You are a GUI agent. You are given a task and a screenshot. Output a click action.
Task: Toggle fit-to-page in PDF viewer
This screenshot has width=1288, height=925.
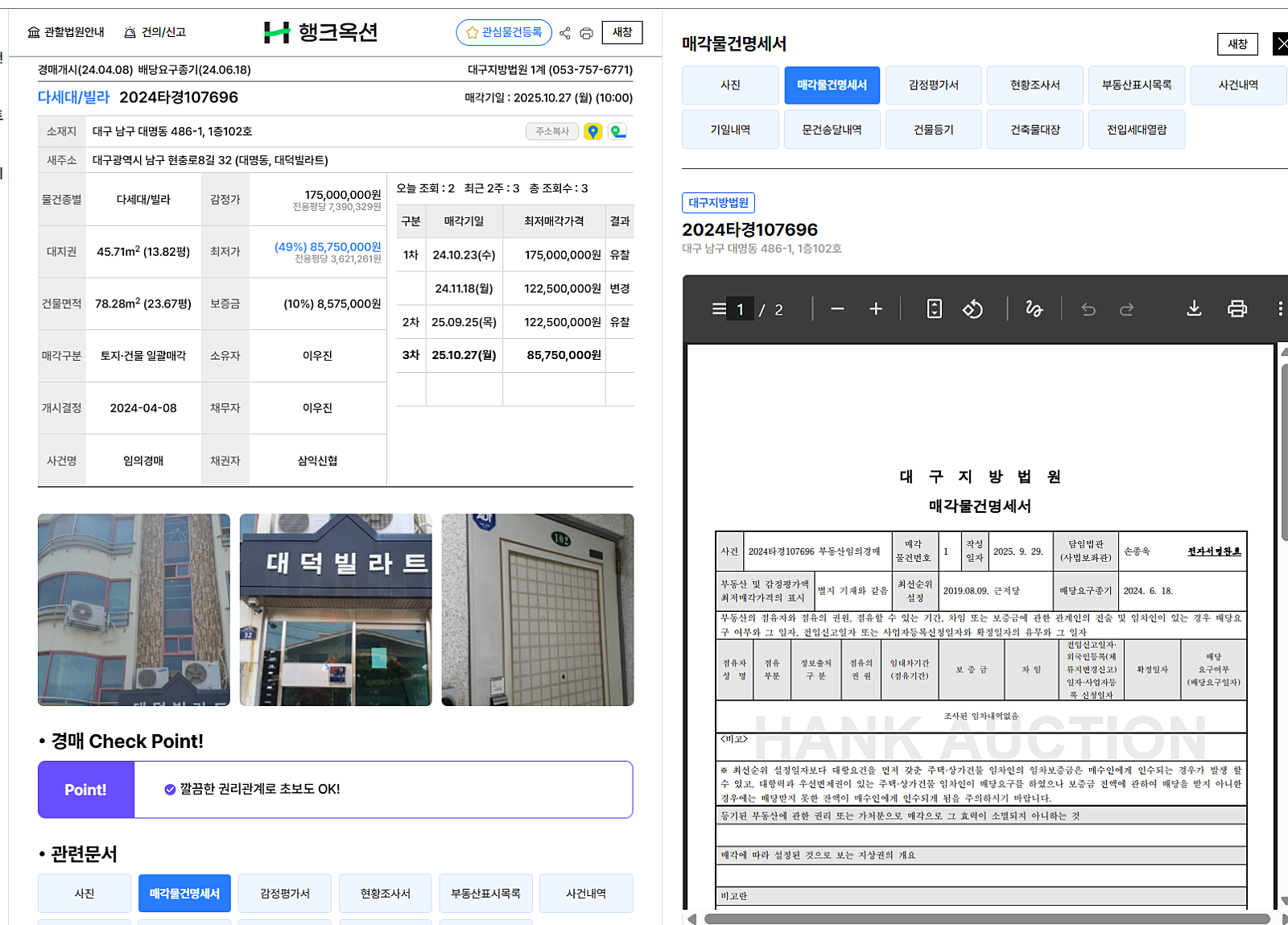[x=934, y=309]
